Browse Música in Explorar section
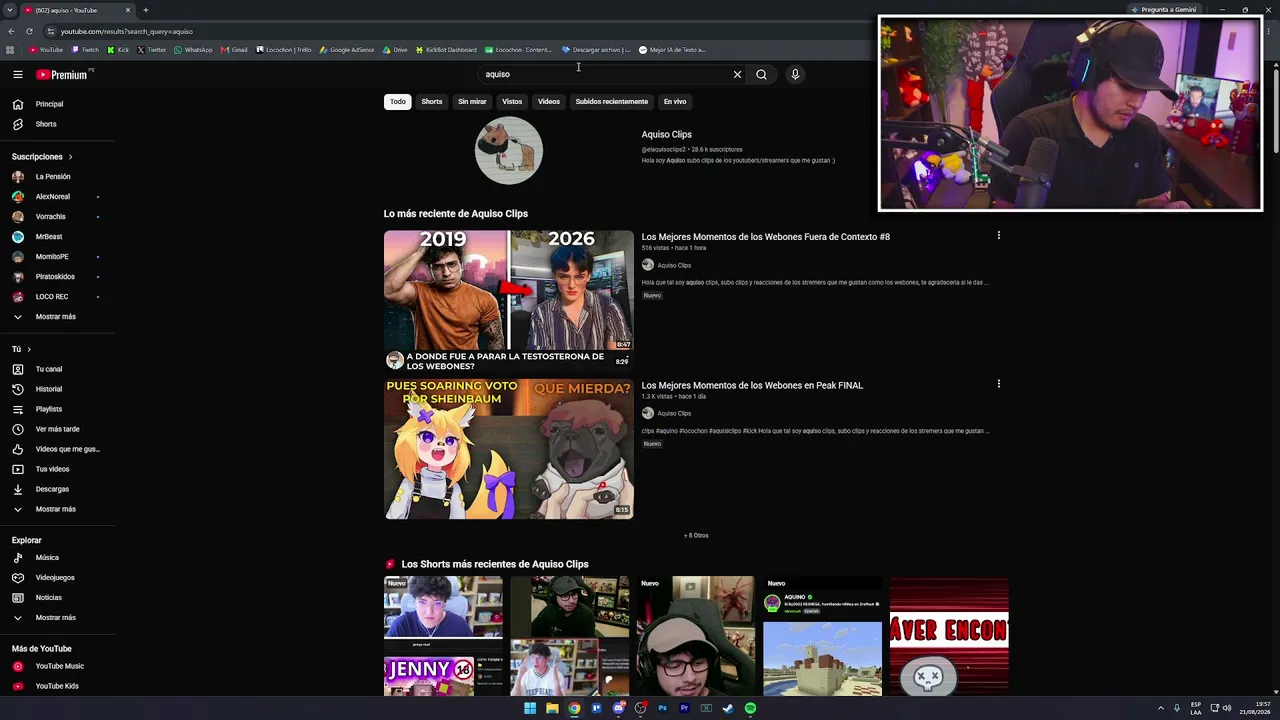 click(x=47, y=557)
